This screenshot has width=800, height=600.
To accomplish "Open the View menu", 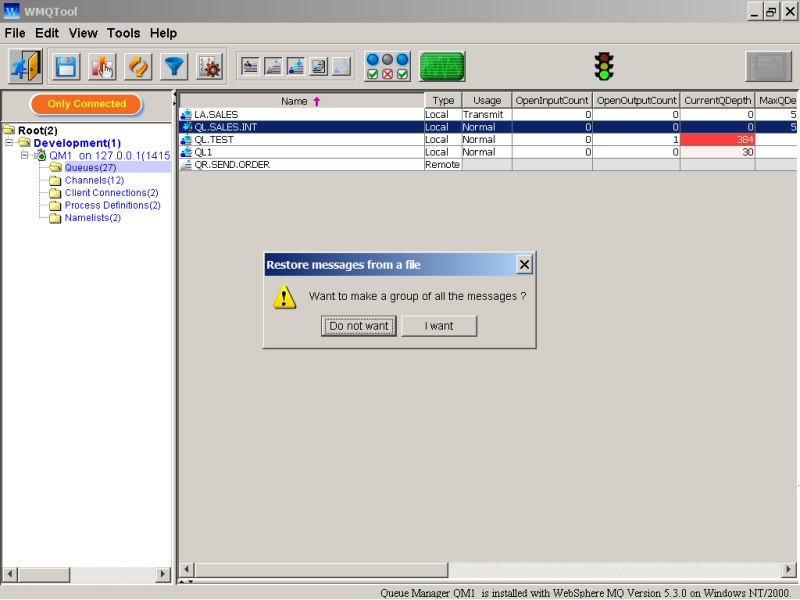I will (x=83, y=33).
